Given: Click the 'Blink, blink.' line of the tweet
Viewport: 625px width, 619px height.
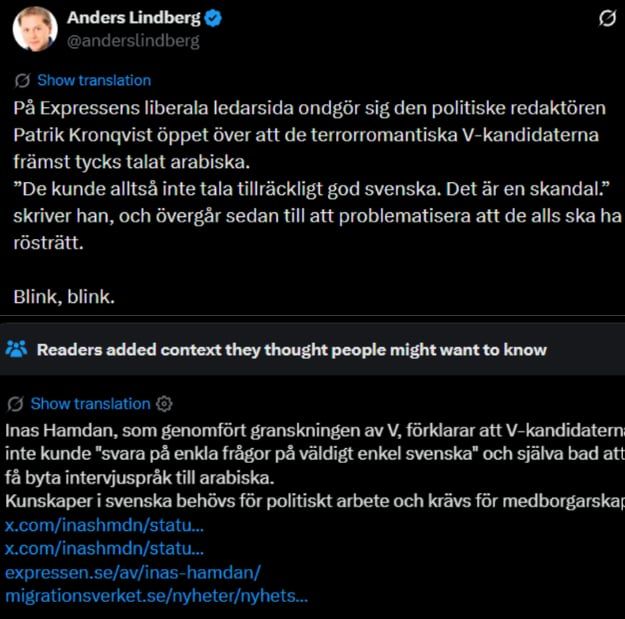Looking at the screenshot, I should tap(64, 297).
